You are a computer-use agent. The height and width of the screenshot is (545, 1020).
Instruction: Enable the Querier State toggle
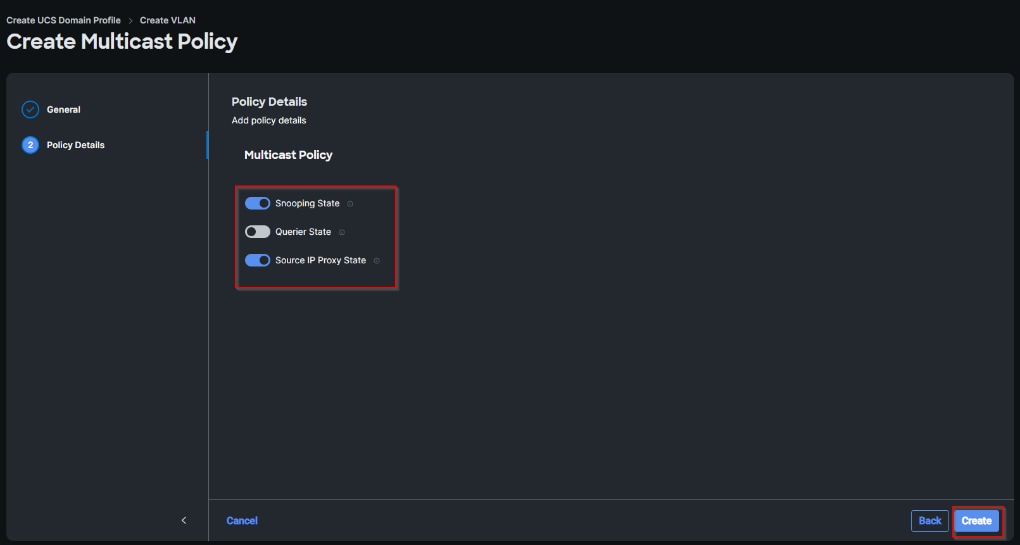coord(258,232)
